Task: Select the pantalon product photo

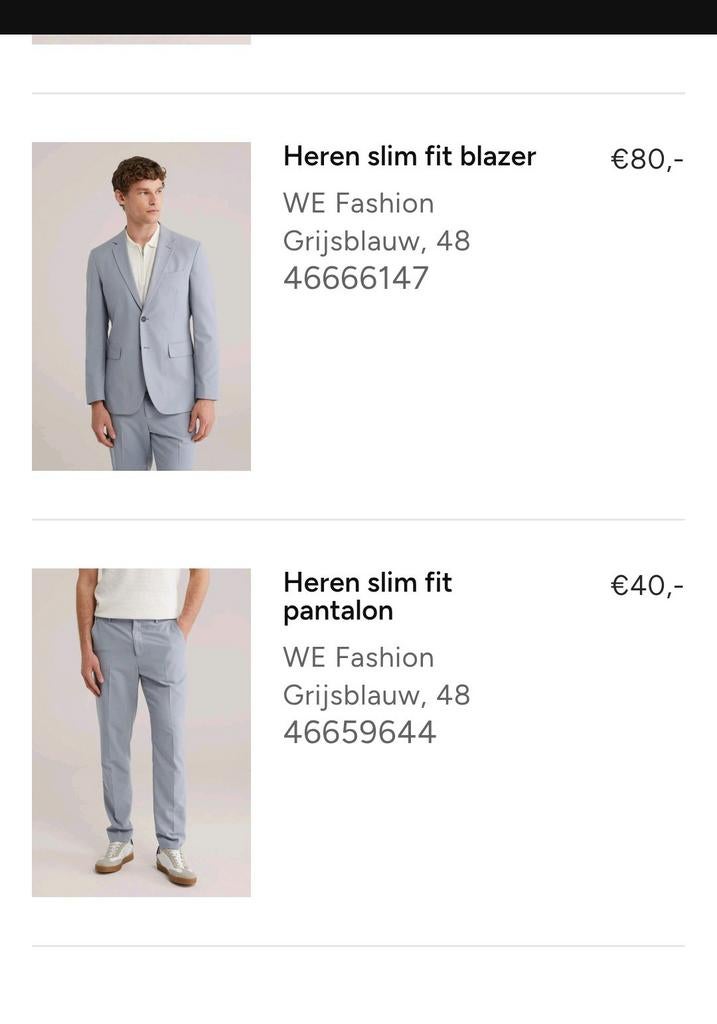Action: click(x=141, y=731)
